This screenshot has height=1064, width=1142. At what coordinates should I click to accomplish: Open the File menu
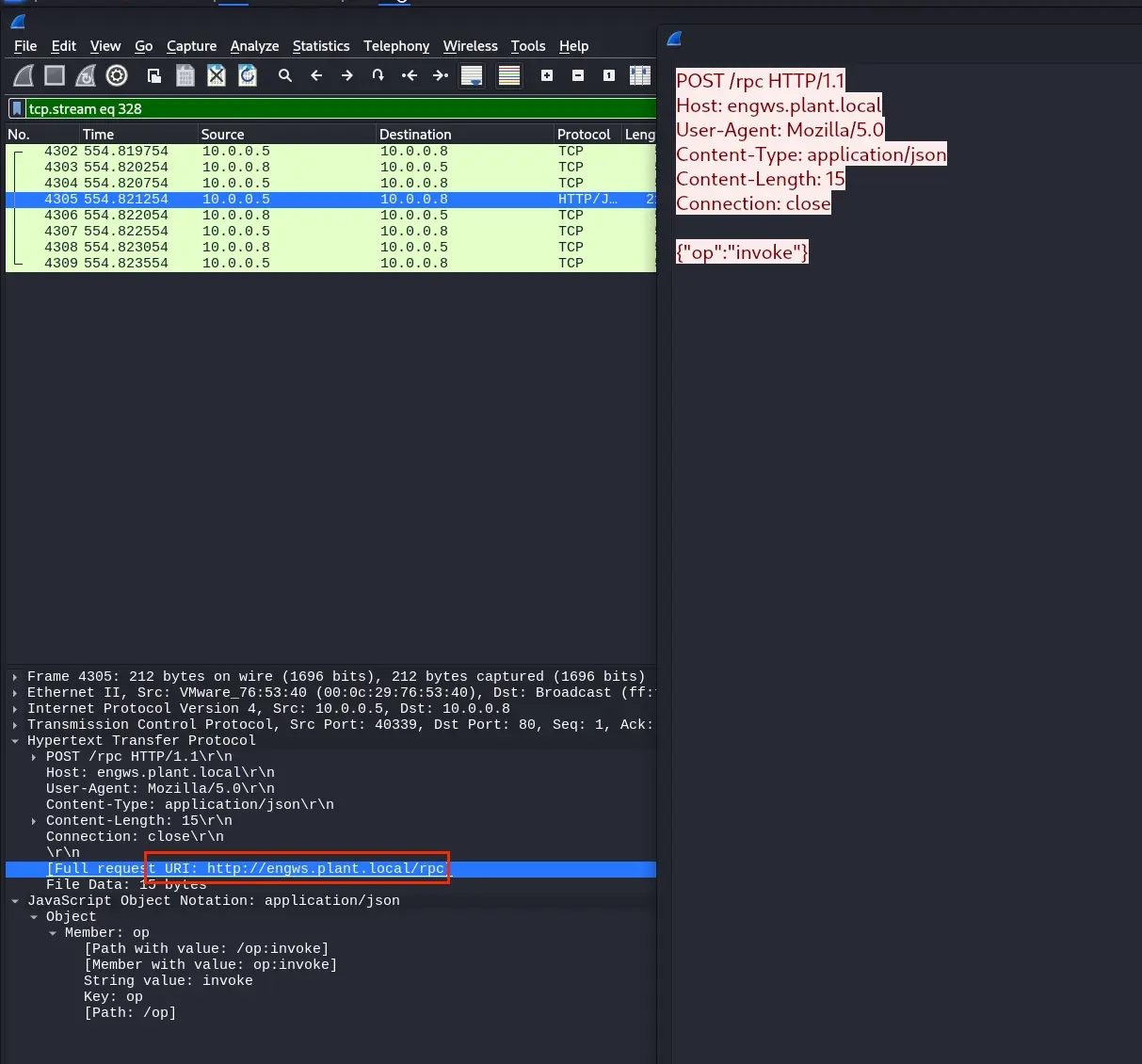point(25,46)
